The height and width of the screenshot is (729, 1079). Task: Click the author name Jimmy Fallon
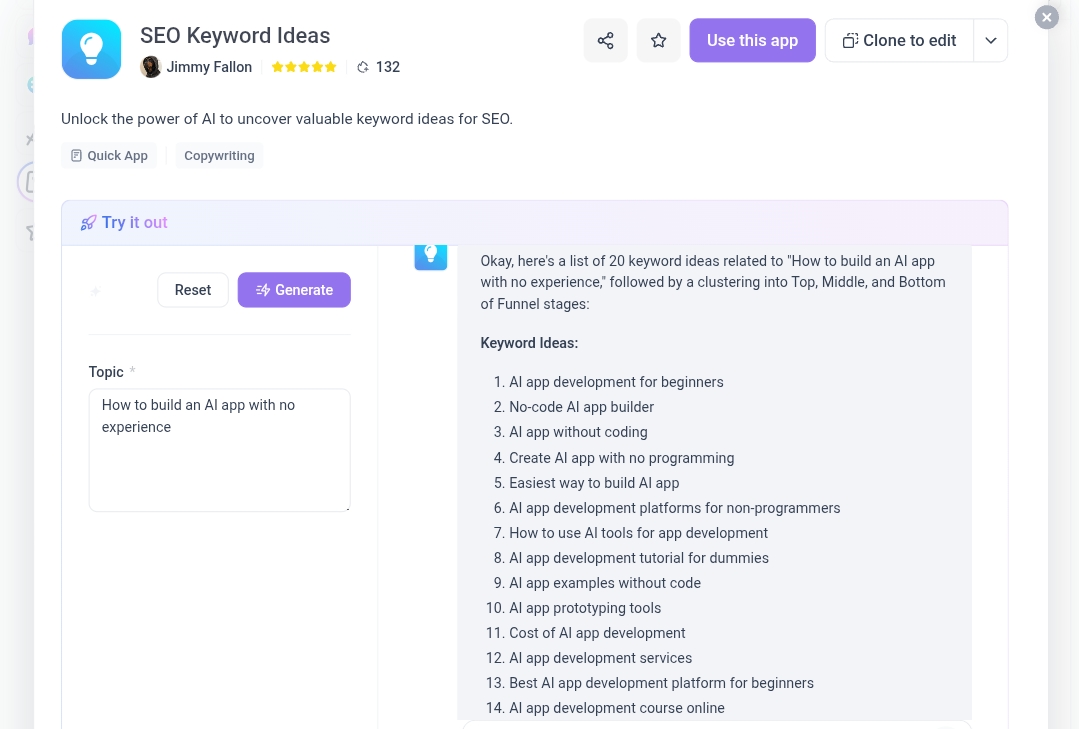(209, 67)
